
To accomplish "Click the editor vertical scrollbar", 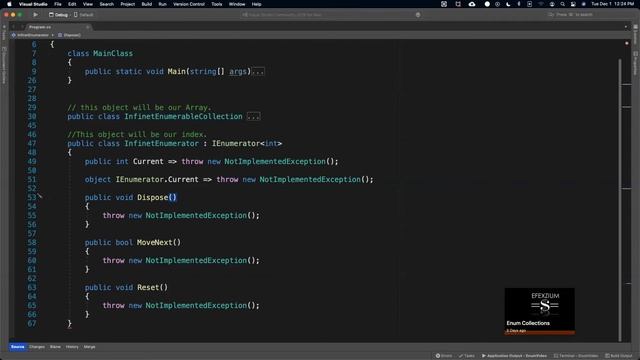I will pos(620,200).
